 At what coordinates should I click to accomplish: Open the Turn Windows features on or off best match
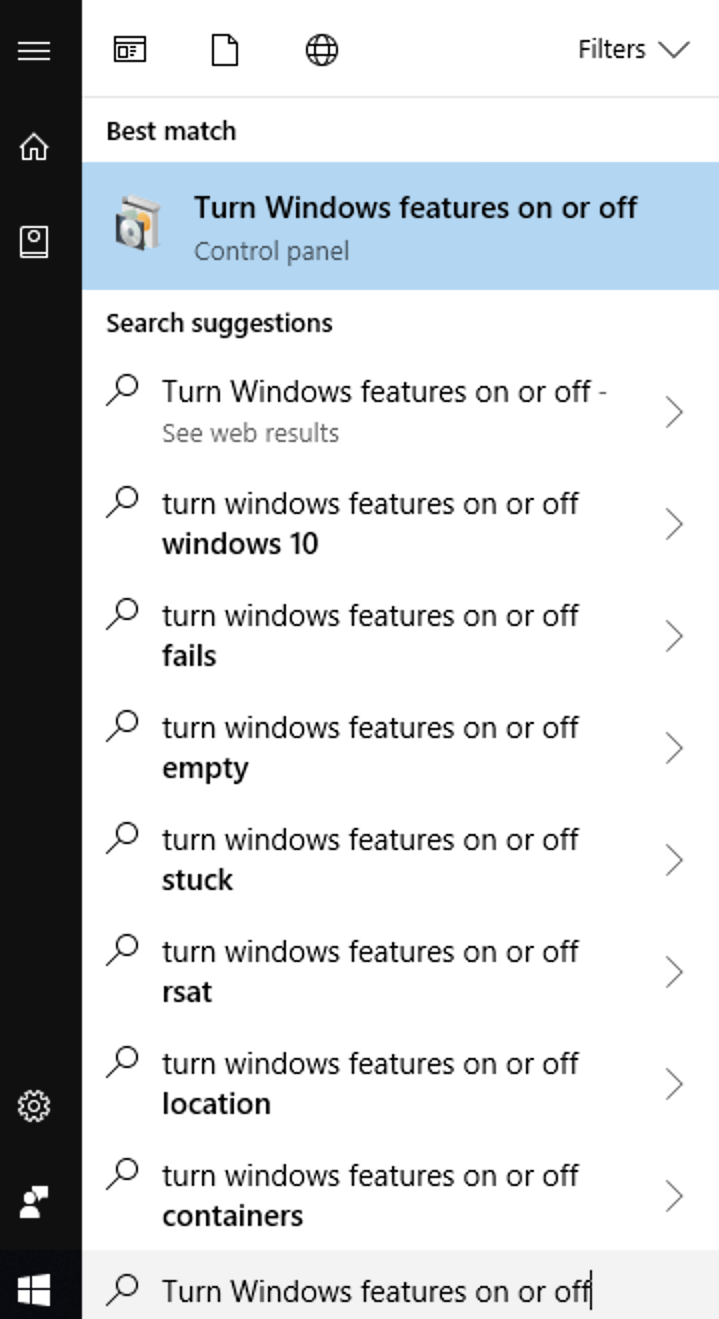(400, 226)
